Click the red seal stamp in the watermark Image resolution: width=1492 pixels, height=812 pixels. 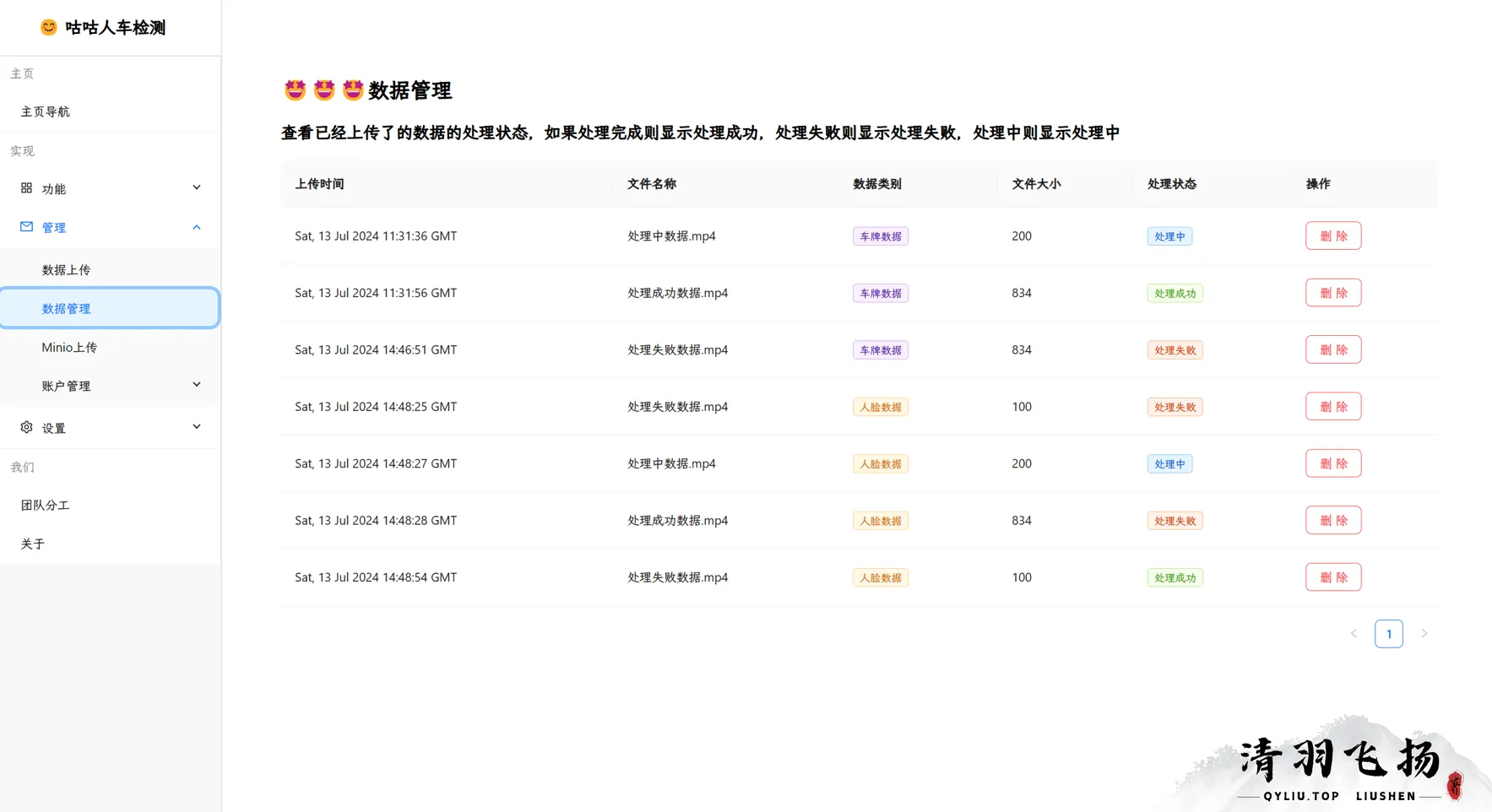tap(1456, 787)
